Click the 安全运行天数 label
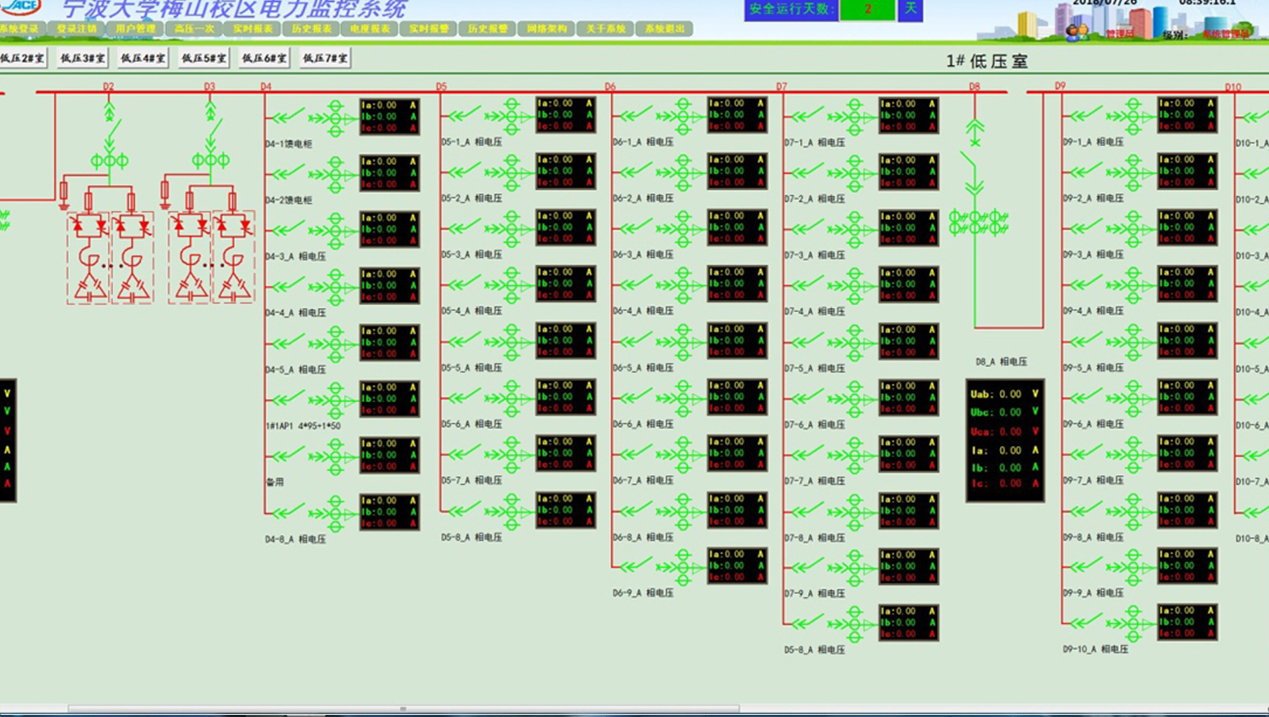This screenshot has width=1269, height=717. click(790, 9)
